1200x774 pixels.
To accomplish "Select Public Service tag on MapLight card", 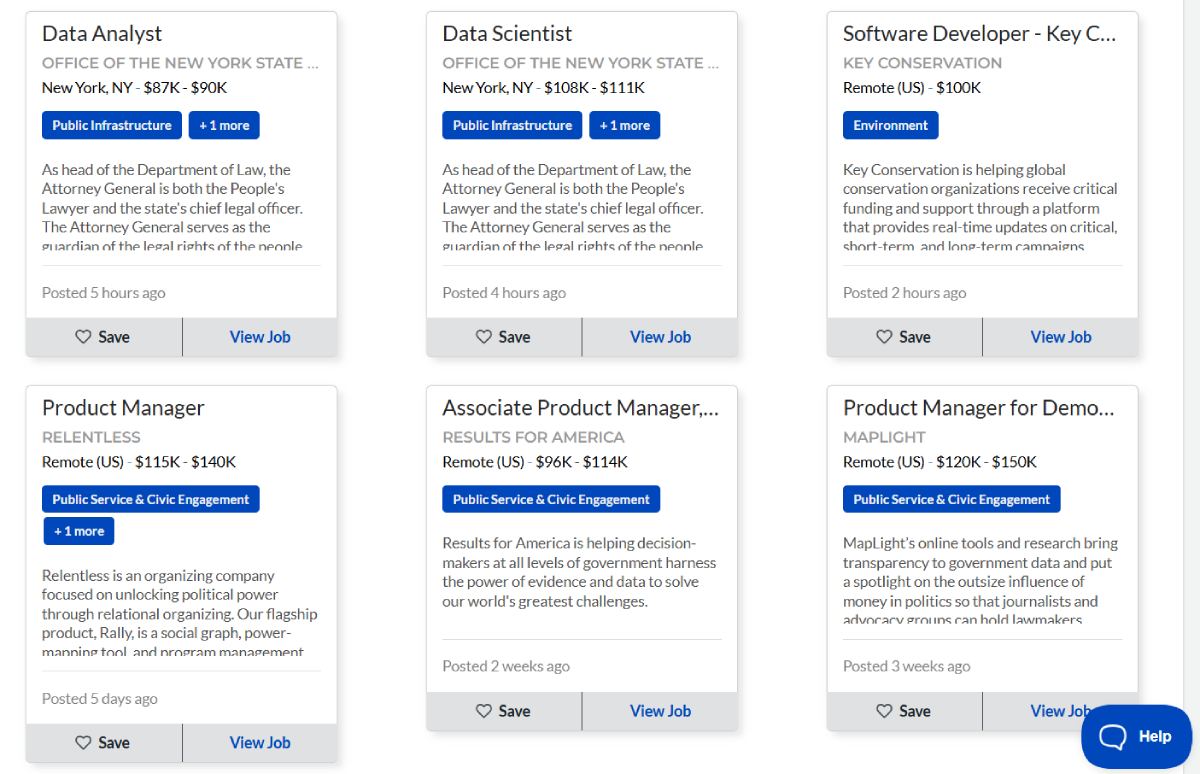I will 952,499.
